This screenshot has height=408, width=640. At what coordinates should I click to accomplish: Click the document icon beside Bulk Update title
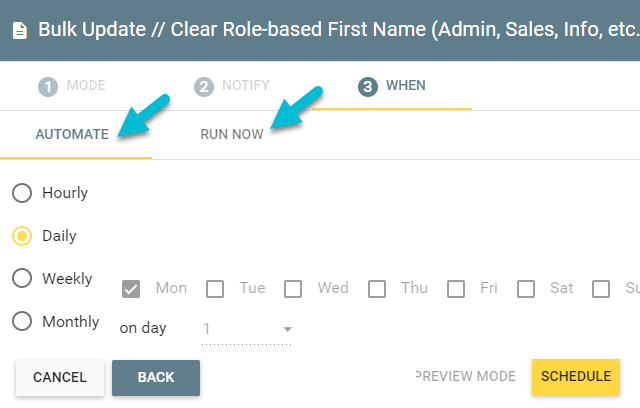[x=20, y=31]
